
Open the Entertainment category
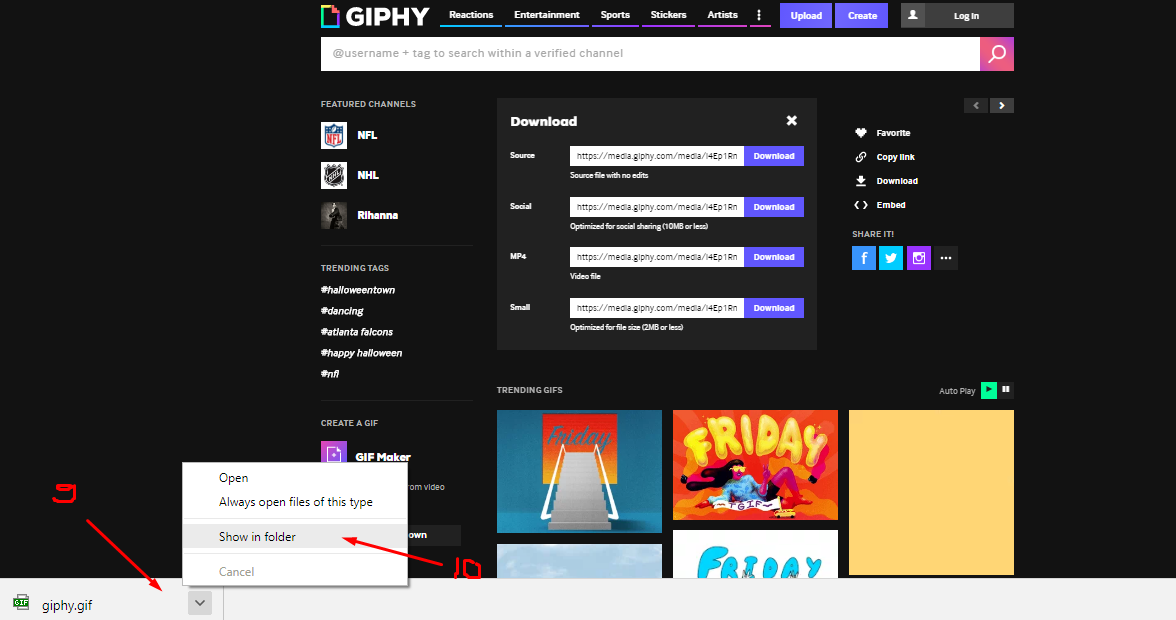point(547,15)
